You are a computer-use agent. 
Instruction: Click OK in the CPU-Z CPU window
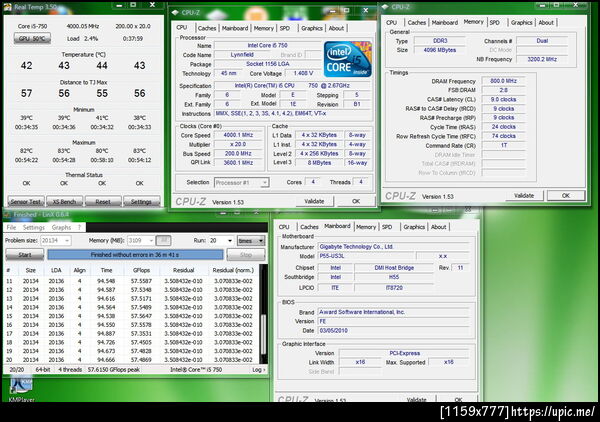coord(356,201)
